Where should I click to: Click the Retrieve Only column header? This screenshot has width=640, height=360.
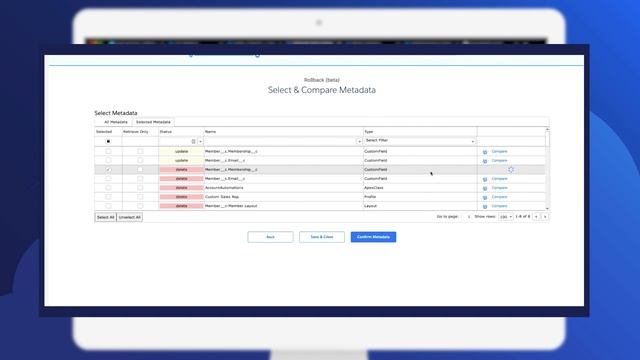coord(136,132)
